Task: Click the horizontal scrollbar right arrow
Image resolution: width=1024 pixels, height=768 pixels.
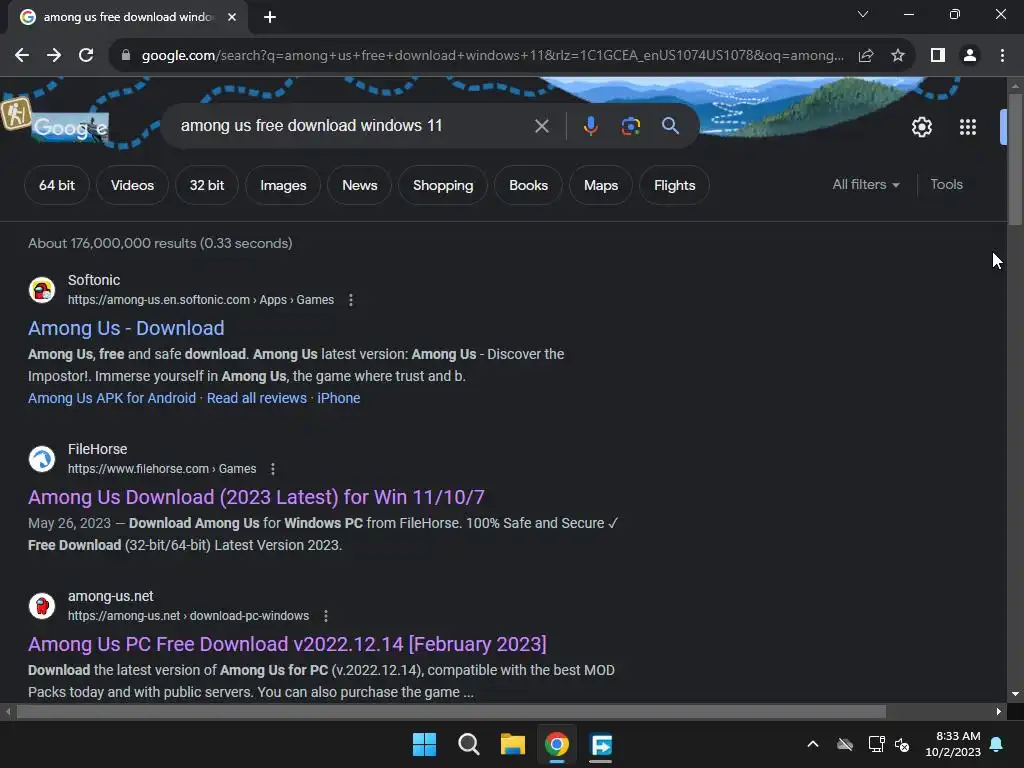Action: click(999, 712)
